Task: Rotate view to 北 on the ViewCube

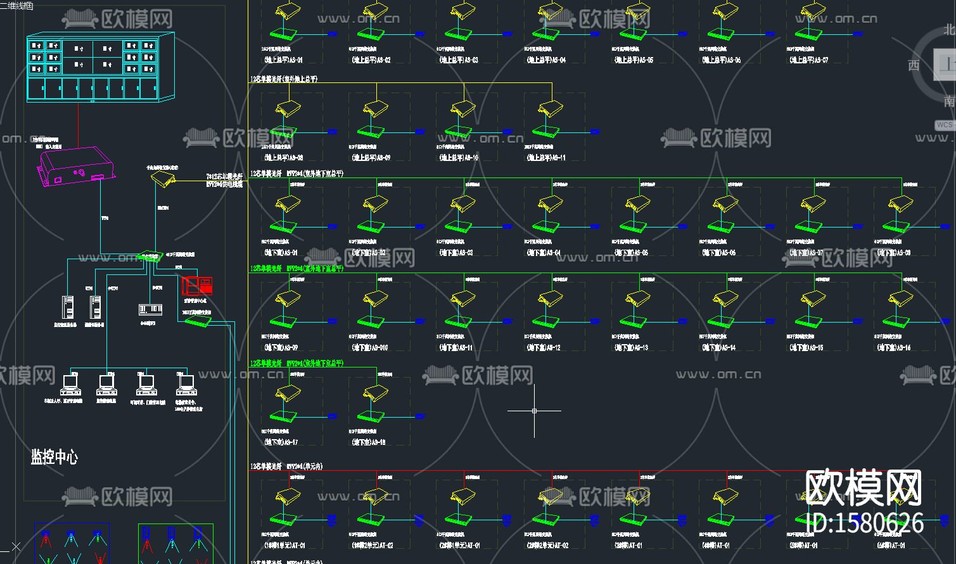Action: (x=949, y=29)
